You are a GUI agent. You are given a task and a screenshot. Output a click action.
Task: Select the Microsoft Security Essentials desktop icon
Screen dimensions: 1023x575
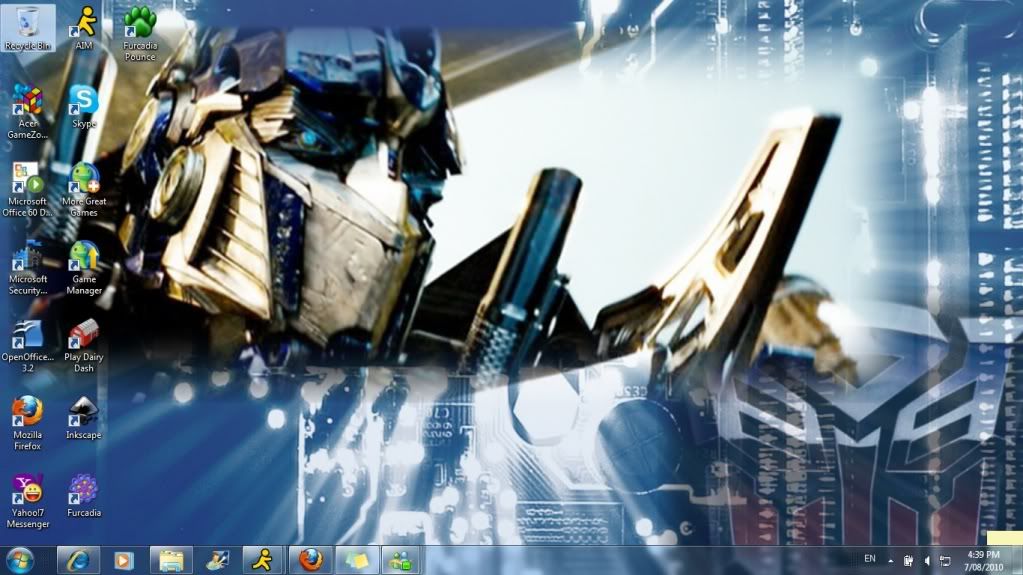tap(28, 258)
